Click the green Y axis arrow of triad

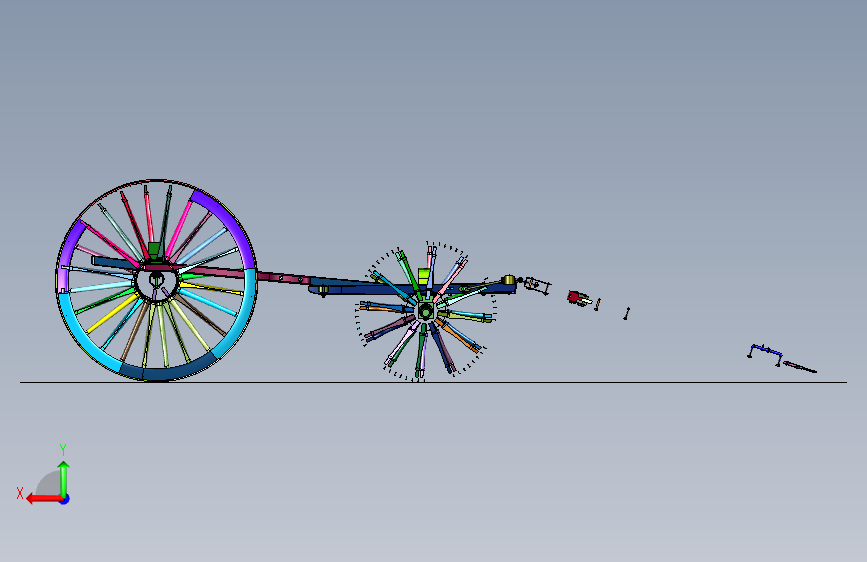[64, 477]
